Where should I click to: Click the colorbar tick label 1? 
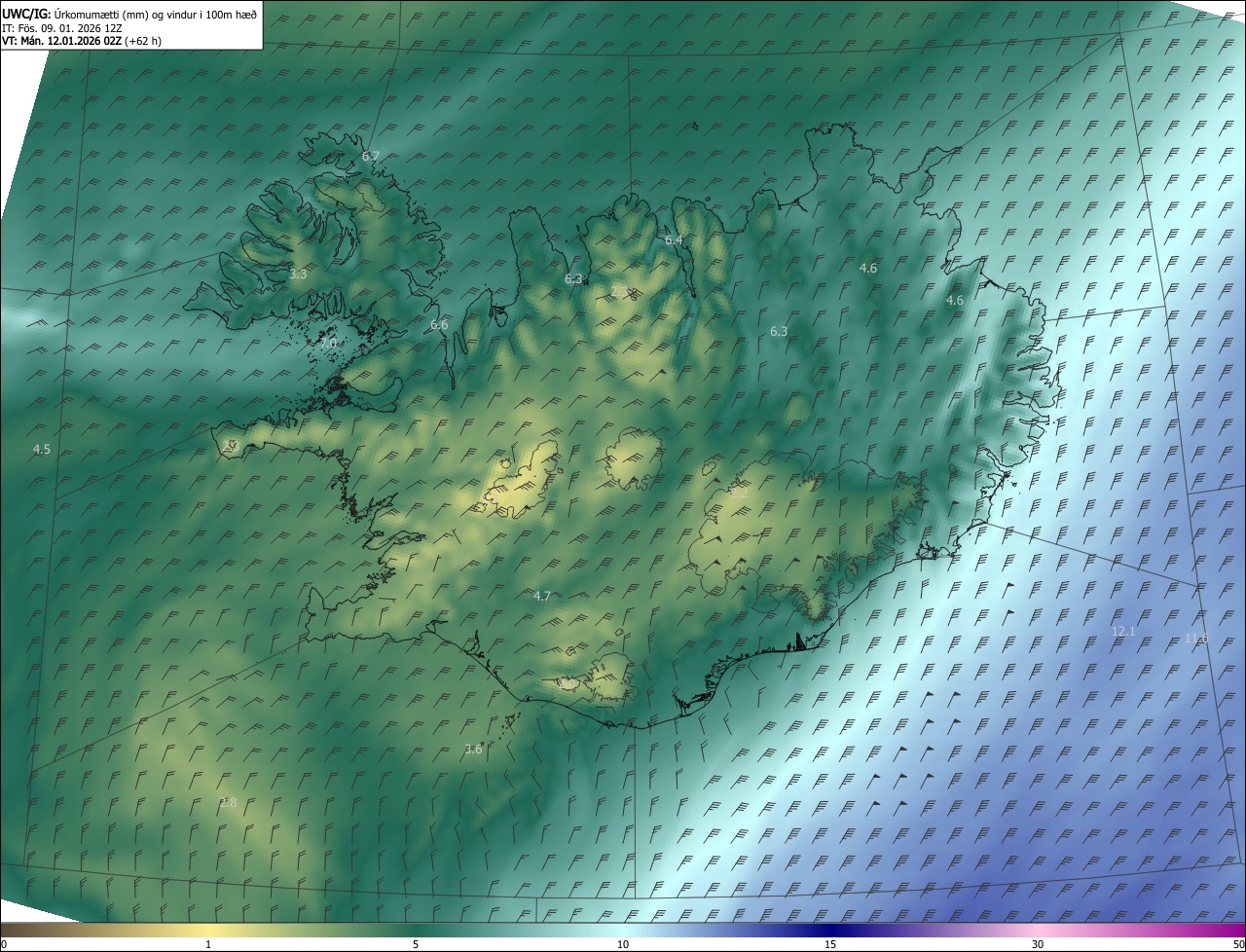pos(208,944)
